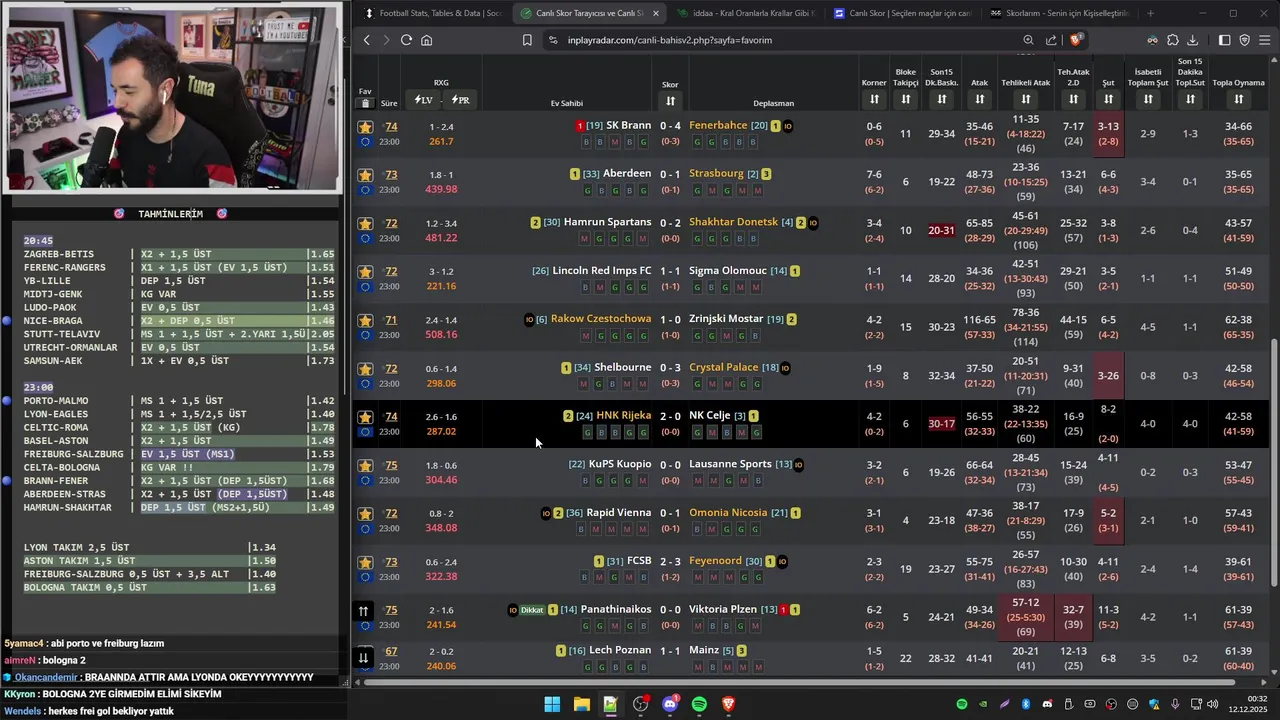Open browser home page
Screen dimensions: 1280x720
[x=426, y=40]
